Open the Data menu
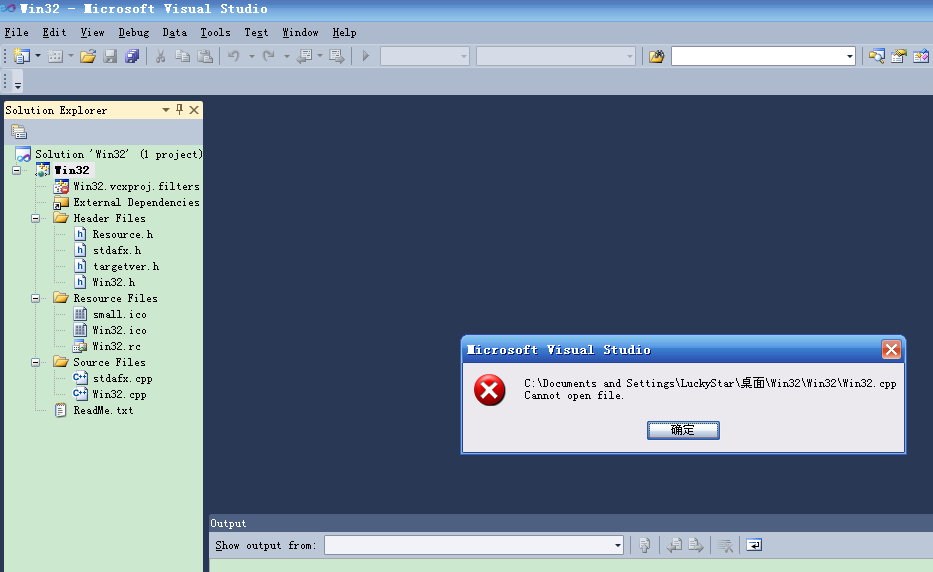This screenshot has width=933, height=572. coord(174,33)
